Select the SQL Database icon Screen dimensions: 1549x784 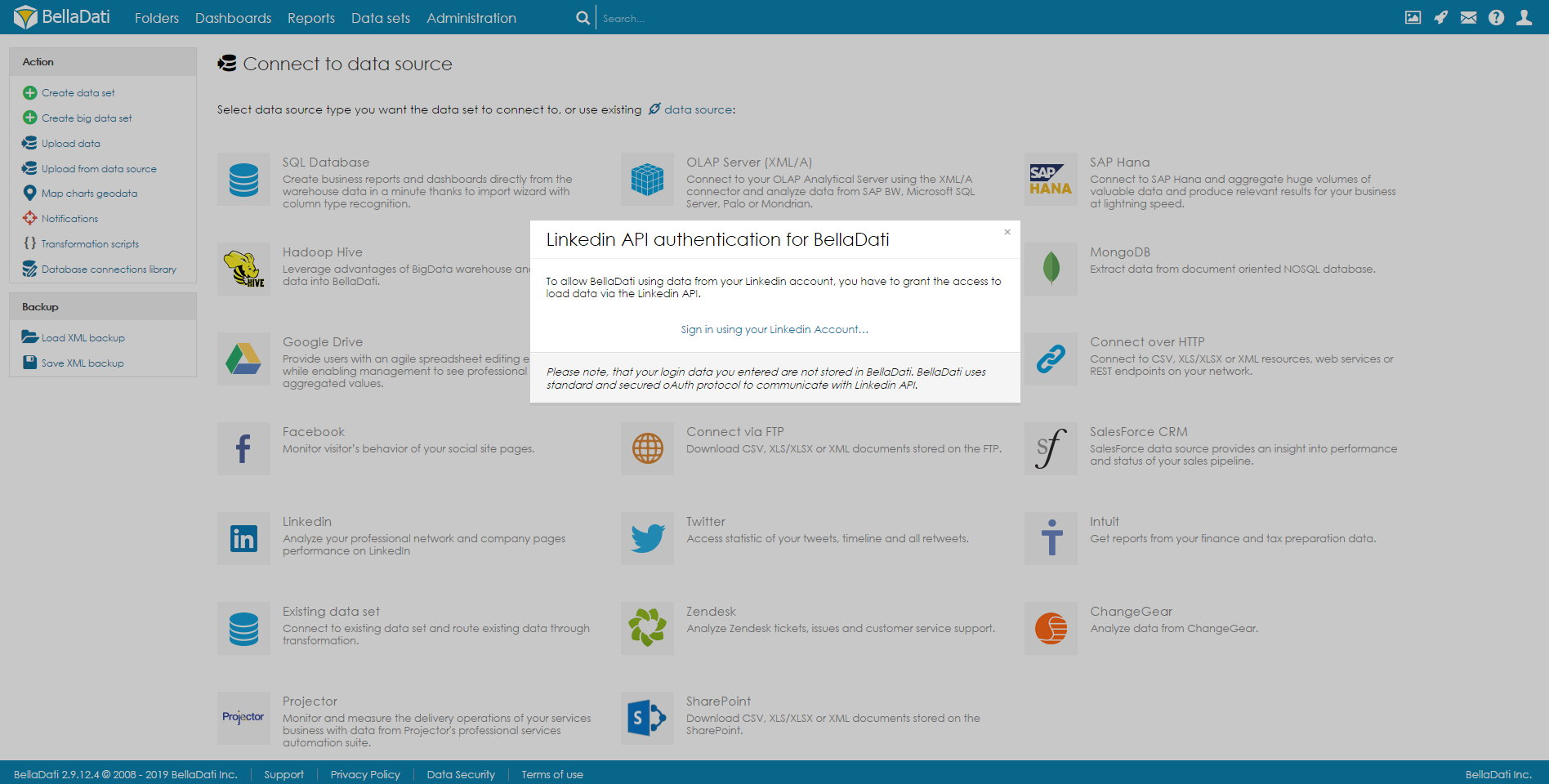tap(243, 180)
